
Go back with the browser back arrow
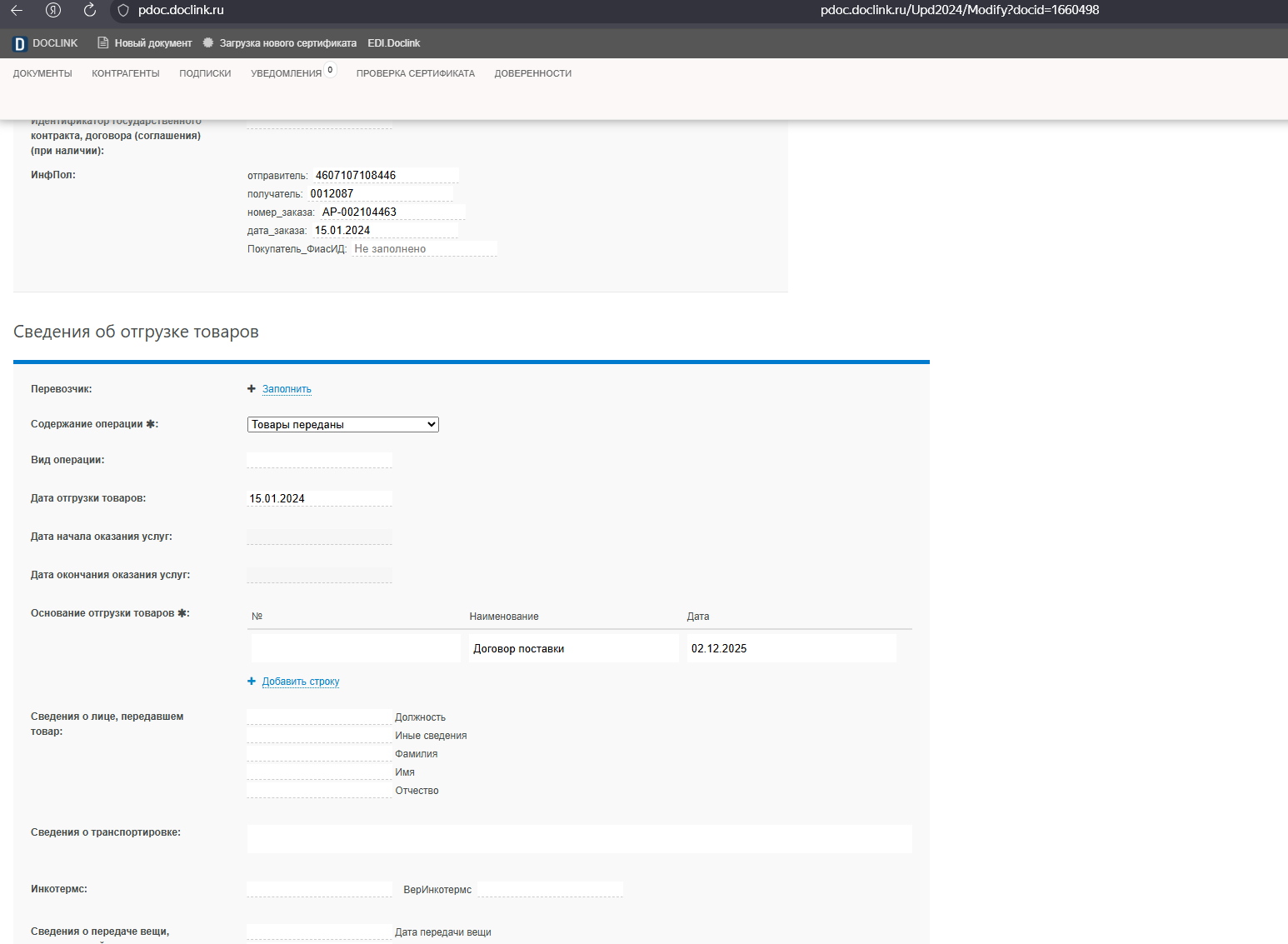click(x=16, y=10)
